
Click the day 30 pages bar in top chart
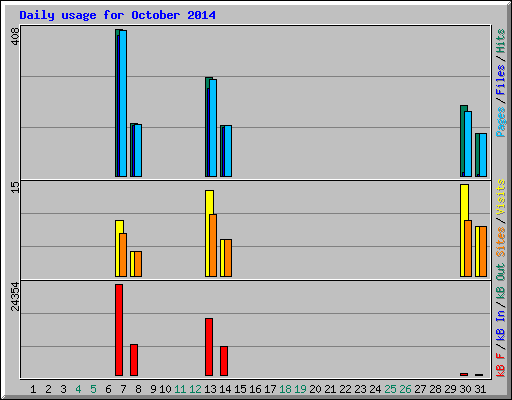pos(468,144)
